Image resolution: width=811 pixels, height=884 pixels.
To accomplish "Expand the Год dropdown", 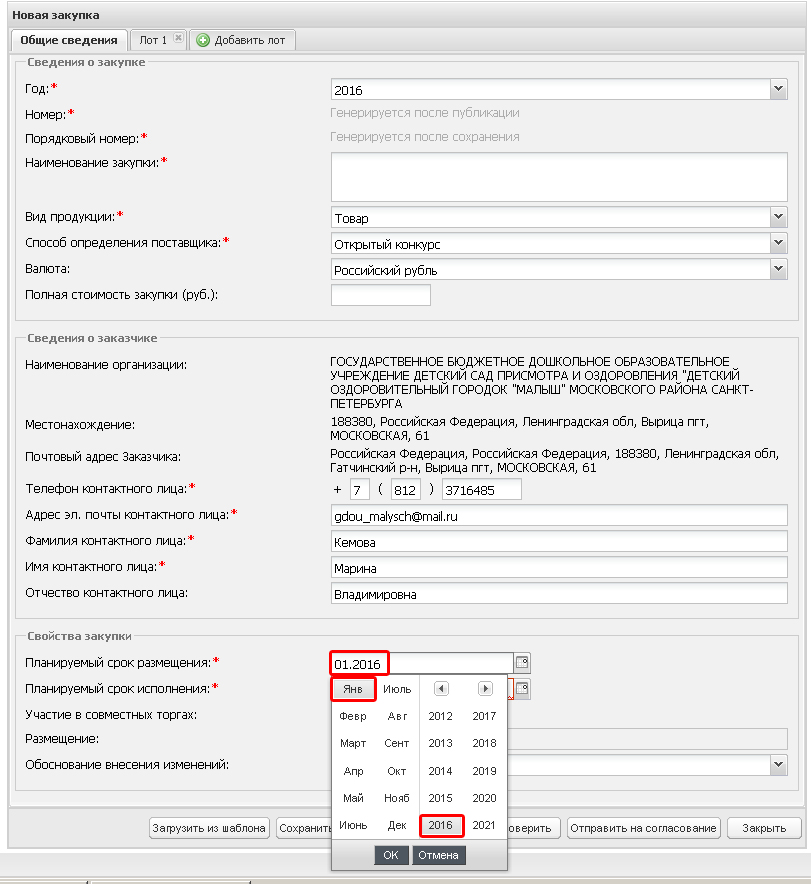I will [778, 89].
